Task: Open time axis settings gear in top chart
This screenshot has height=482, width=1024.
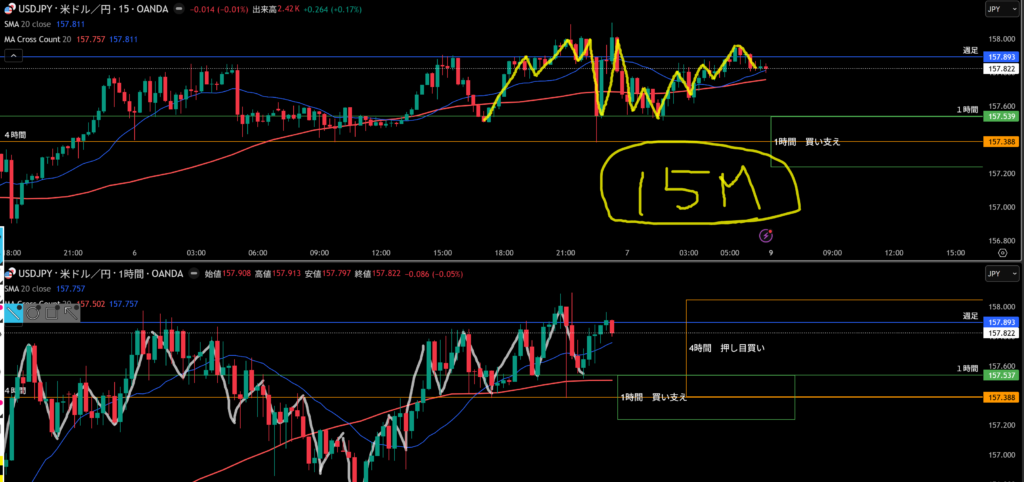Action: click(1001, 253)
